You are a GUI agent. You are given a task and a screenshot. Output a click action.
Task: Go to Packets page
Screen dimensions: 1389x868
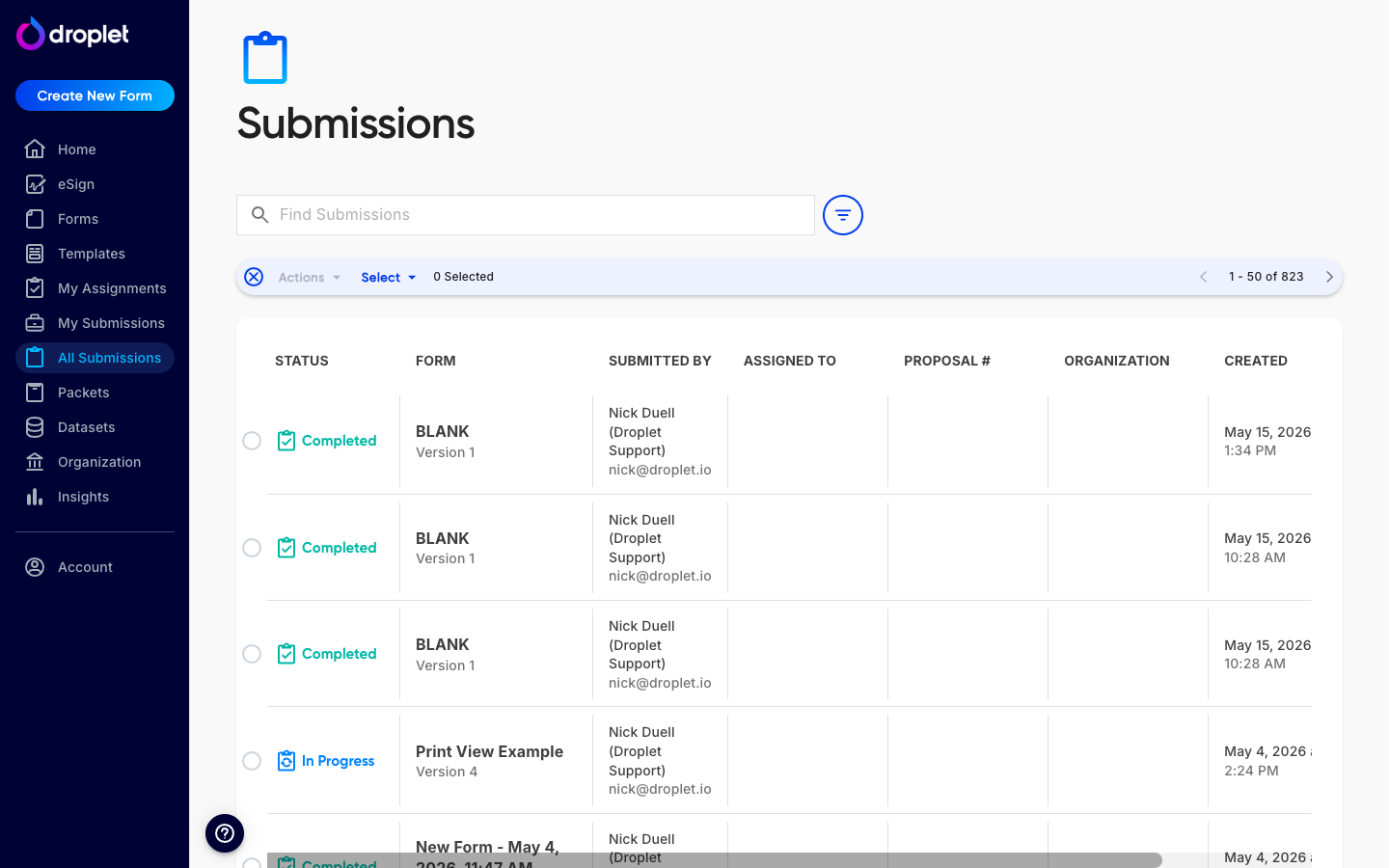(95, 393)
